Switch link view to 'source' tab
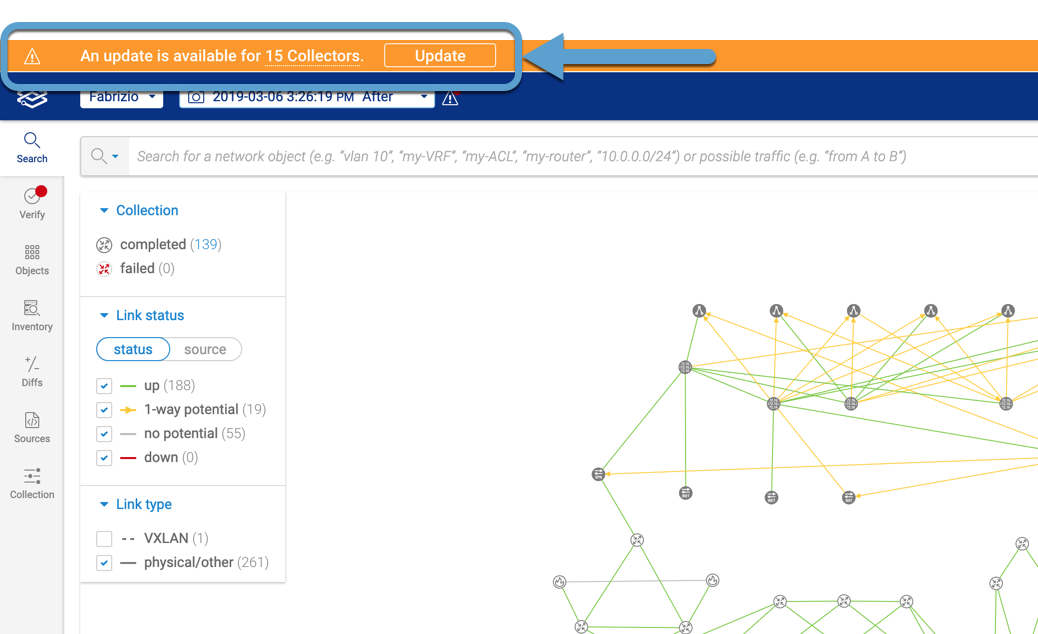Screen dimensions: 1038x634 (x=205, y=350)
